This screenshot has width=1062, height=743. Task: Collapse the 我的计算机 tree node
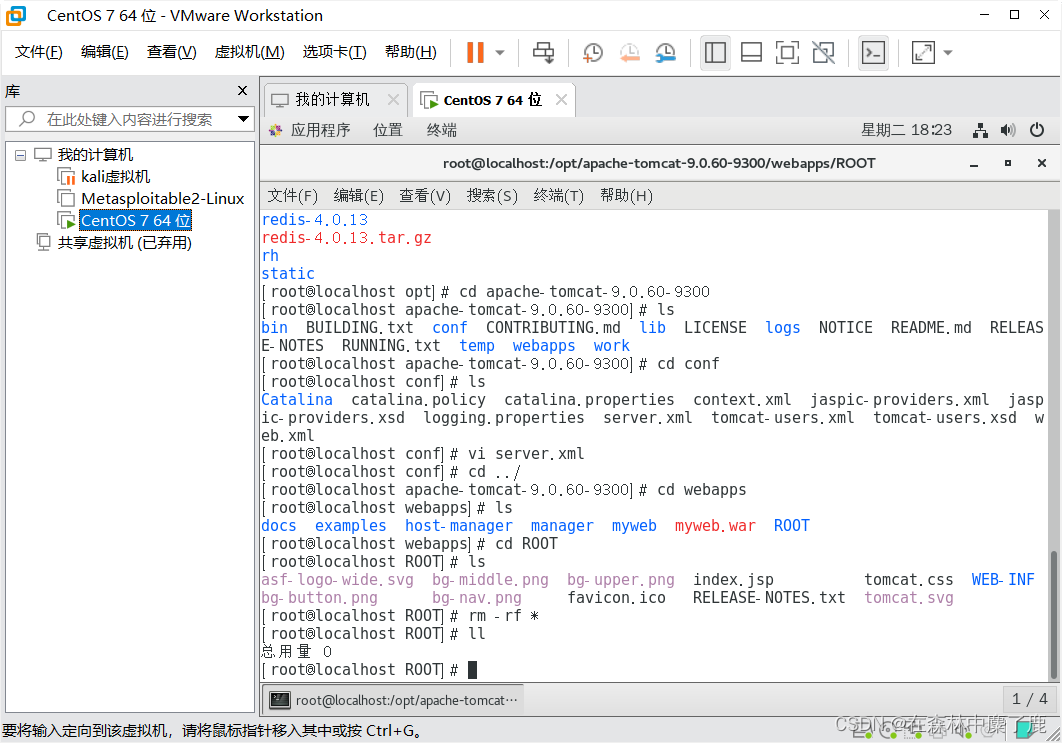(20, 155)
